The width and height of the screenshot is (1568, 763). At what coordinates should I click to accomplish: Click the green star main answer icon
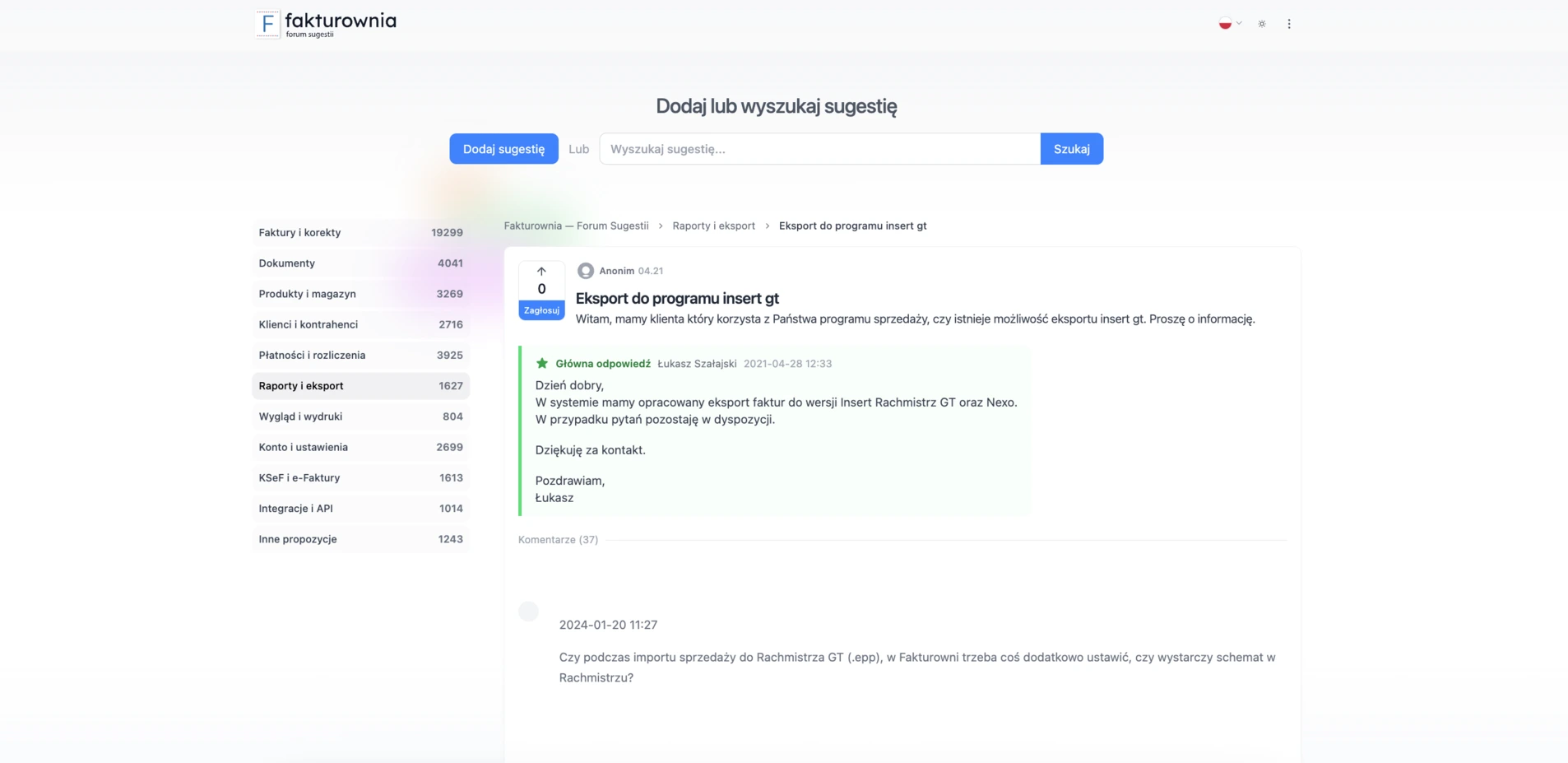542,363
